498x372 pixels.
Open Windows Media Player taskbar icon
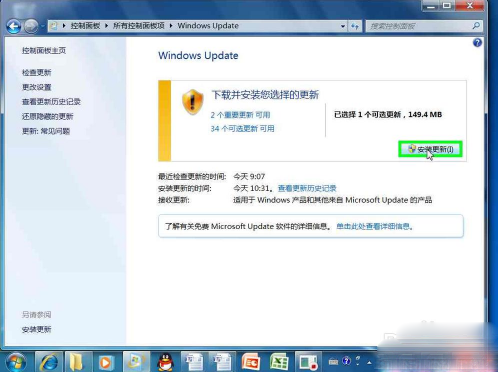coord(106,362)
